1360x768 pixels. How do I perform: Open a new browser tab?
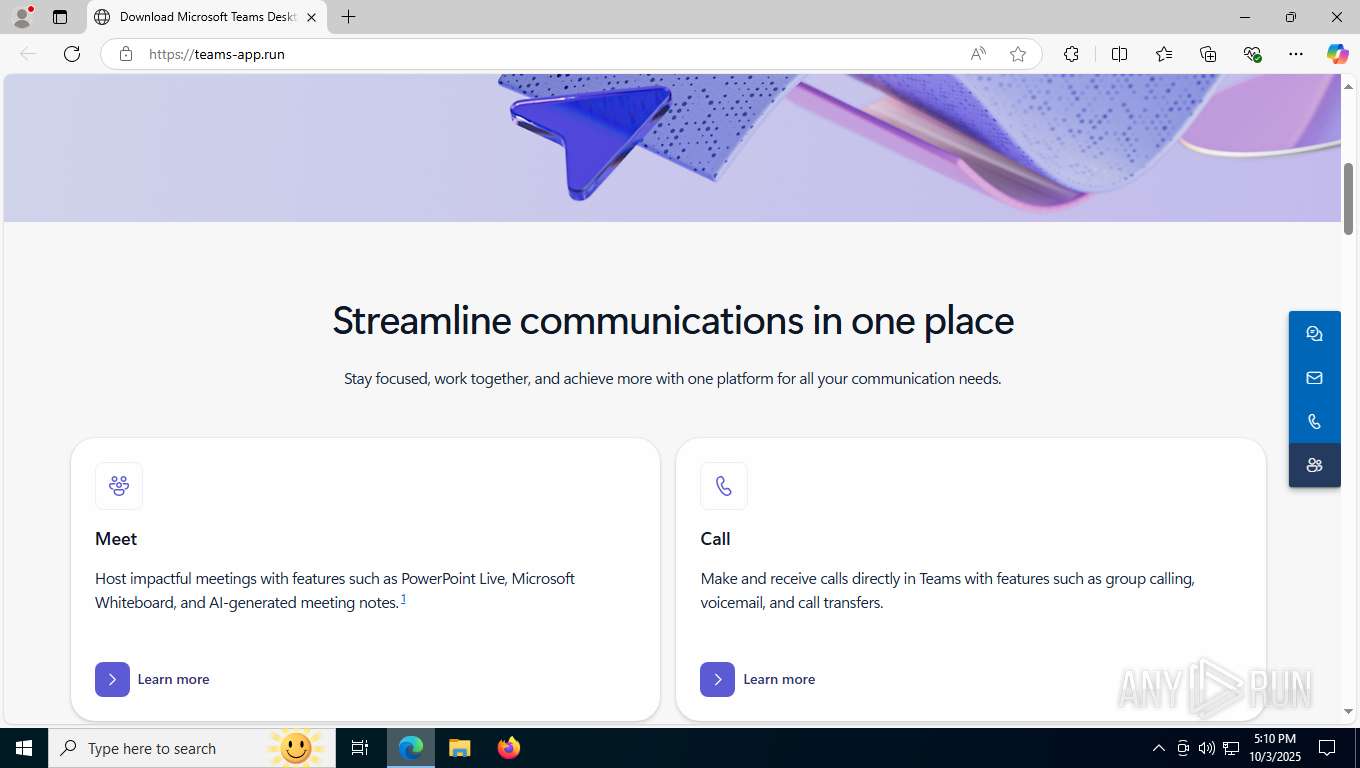coord(348,17)
